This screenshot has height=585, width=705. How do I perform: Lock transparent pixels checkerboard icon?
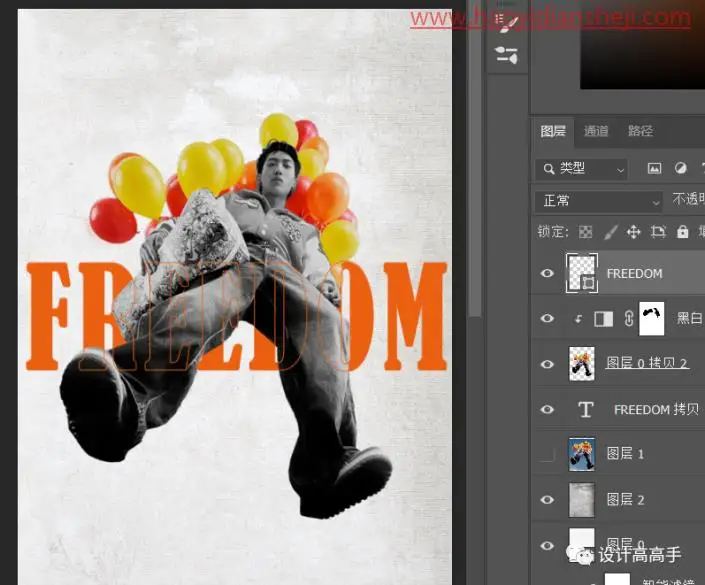tap(585, 232)
